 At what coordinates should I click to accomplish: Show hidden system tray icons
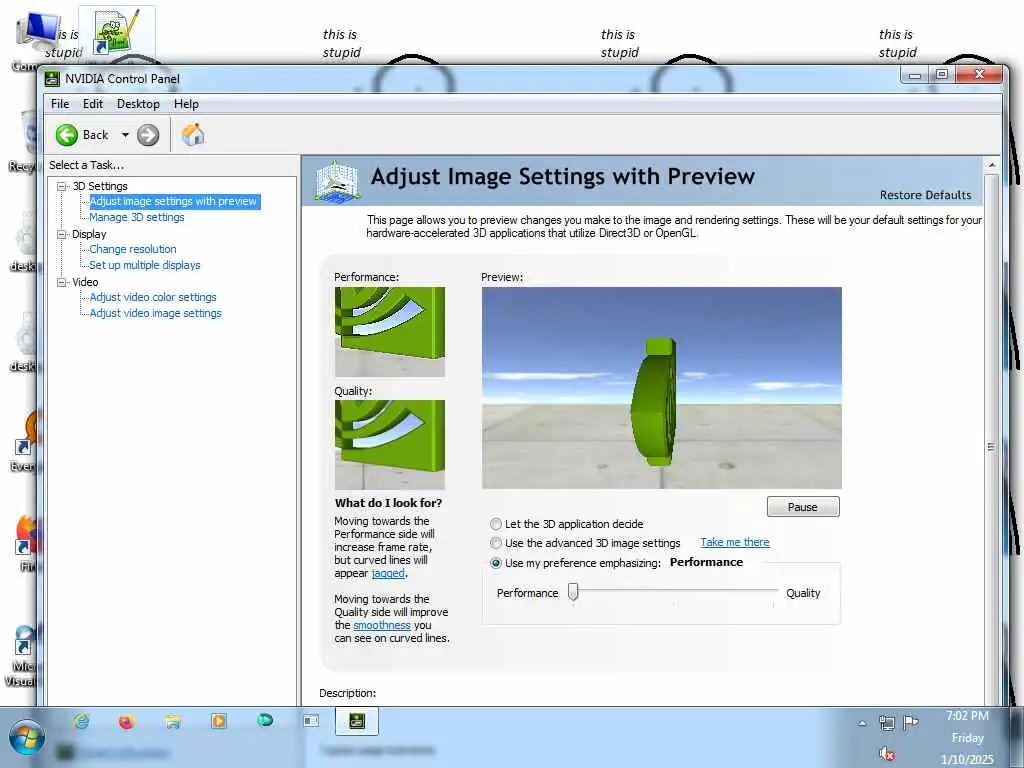862,723
